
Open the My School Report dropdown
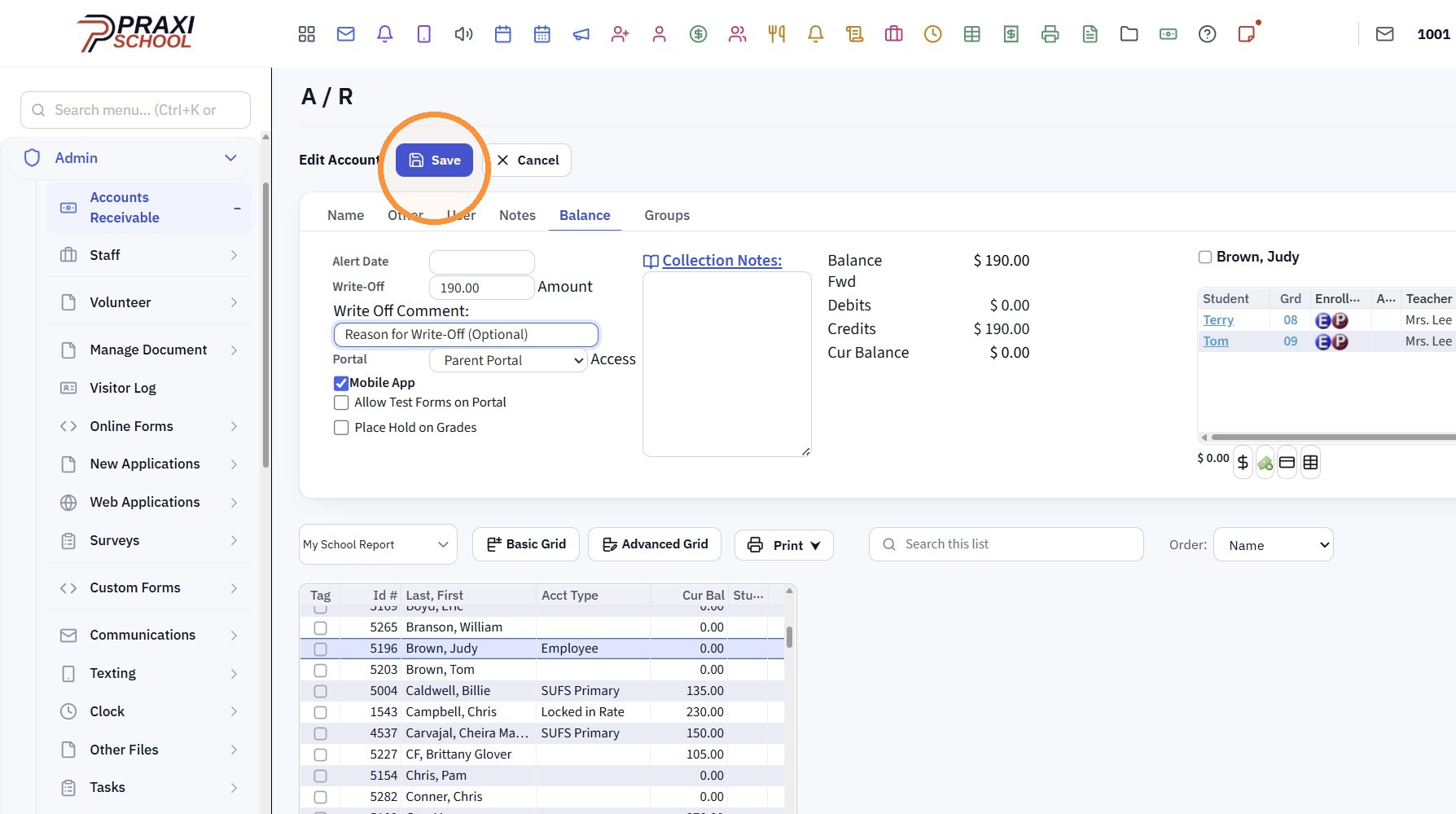coord(378,544)
